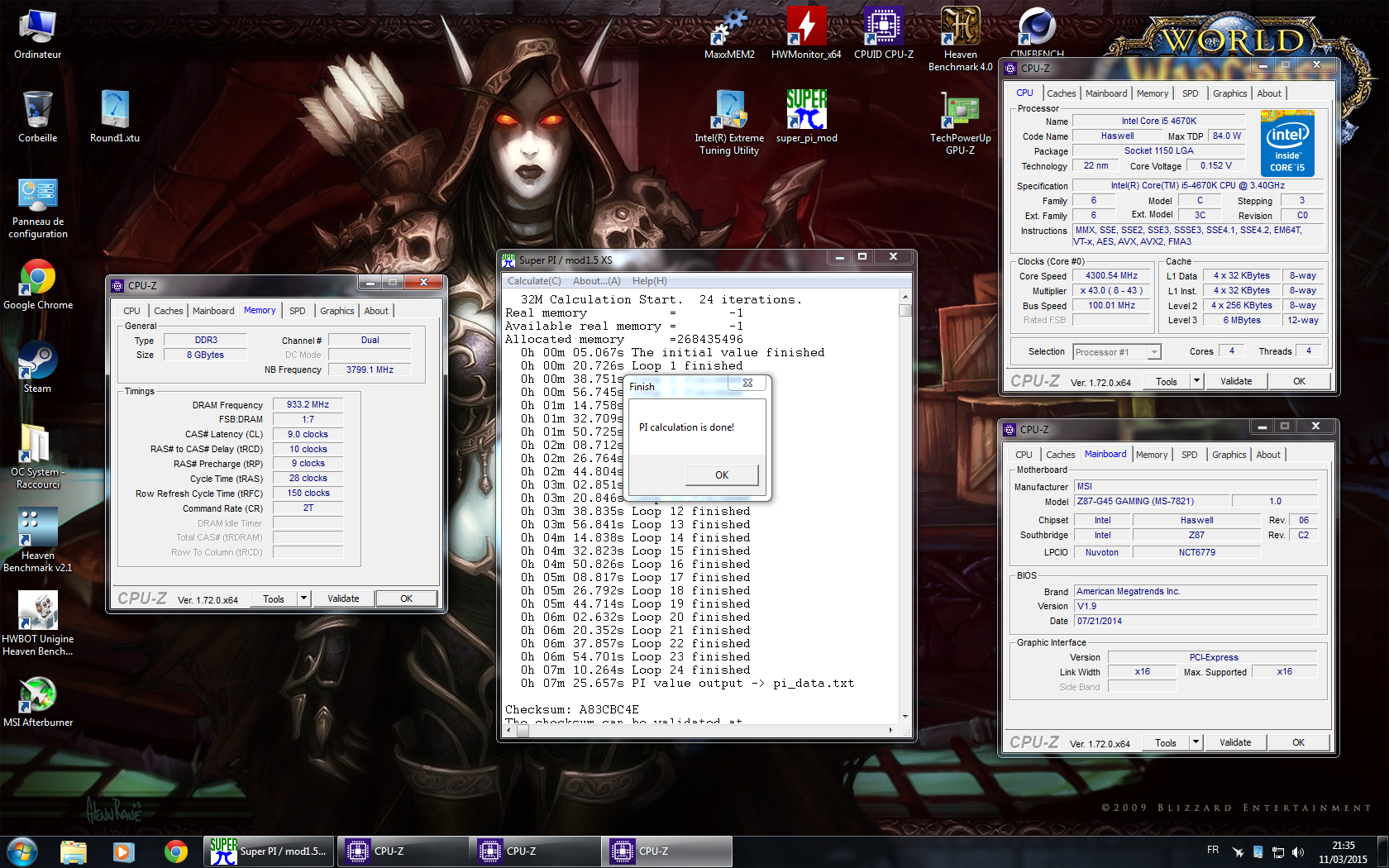Click the Intel Core i5 logo
Viewport: 1389px width, 868px height.
[x=1287, y=144]
